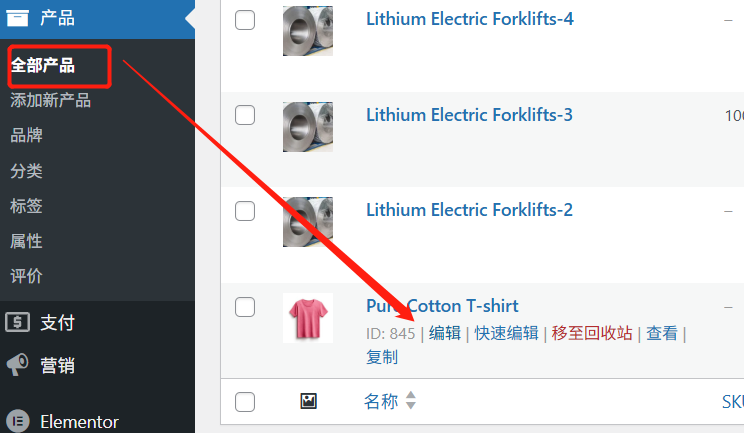Click the Elementor logo icon
The width and height of the screenshot is (744, 433).
(17, 421)
